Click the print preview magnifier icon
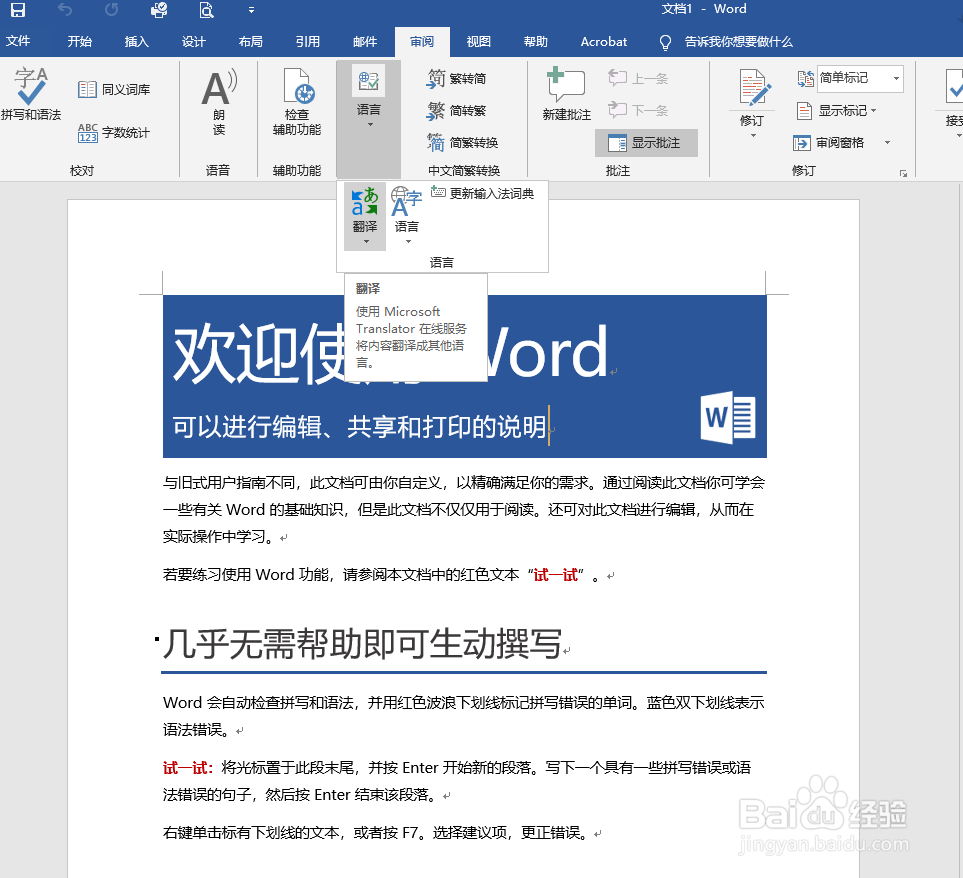The width and height of the screenshot is (963, 878). pos(206,10)
